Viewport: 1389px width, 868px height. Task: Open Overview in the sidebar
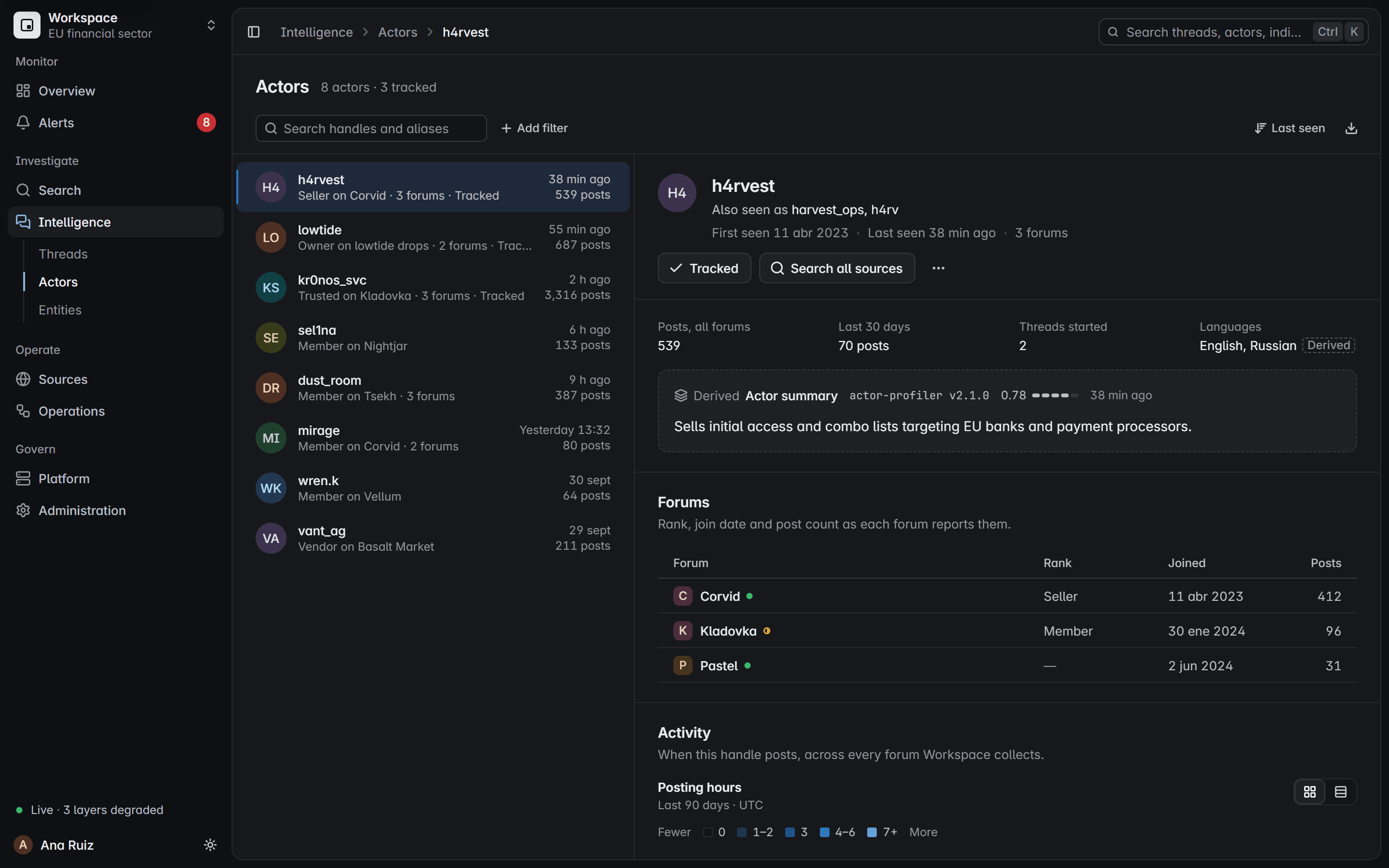click(116, 91)
